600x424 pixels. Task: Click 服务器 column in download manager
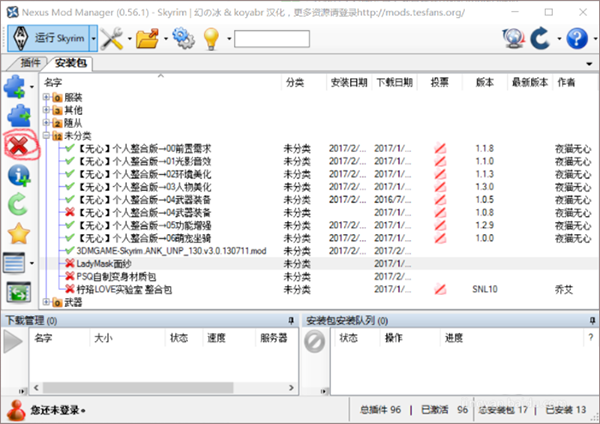click(x=273, y=338)
